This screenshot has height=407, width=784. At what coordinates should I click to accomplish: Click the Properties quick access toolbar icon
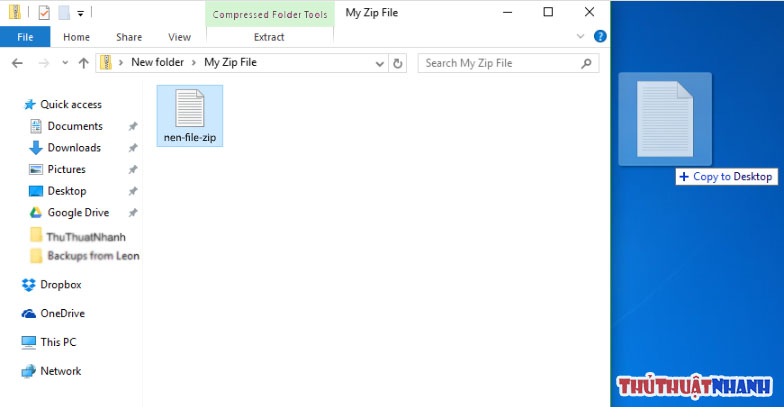click(x=44, y=12)
